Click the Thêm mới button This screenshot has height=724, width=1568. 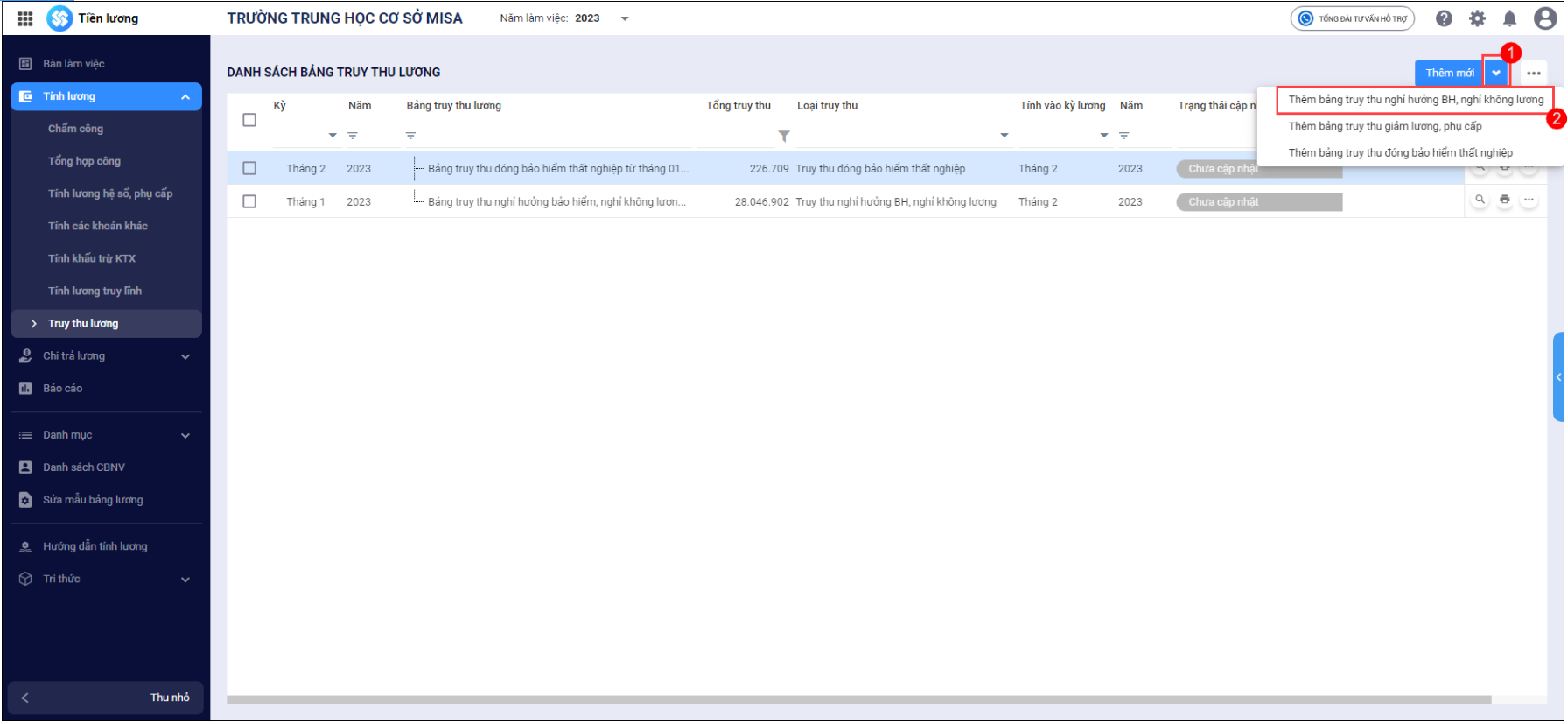(x=1450, y=74)
